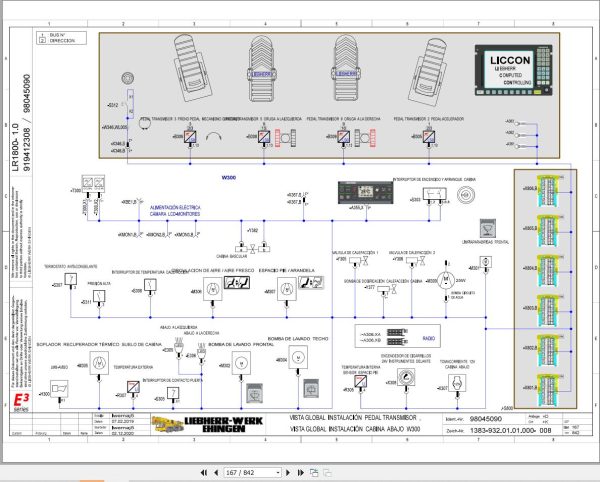The height and width of the screenshot is (482, 600).
Task: Click VISTA GLOBAL INSTALACIÓN PEDAL TRANSMISOR title
Action: tap(353, 418)
